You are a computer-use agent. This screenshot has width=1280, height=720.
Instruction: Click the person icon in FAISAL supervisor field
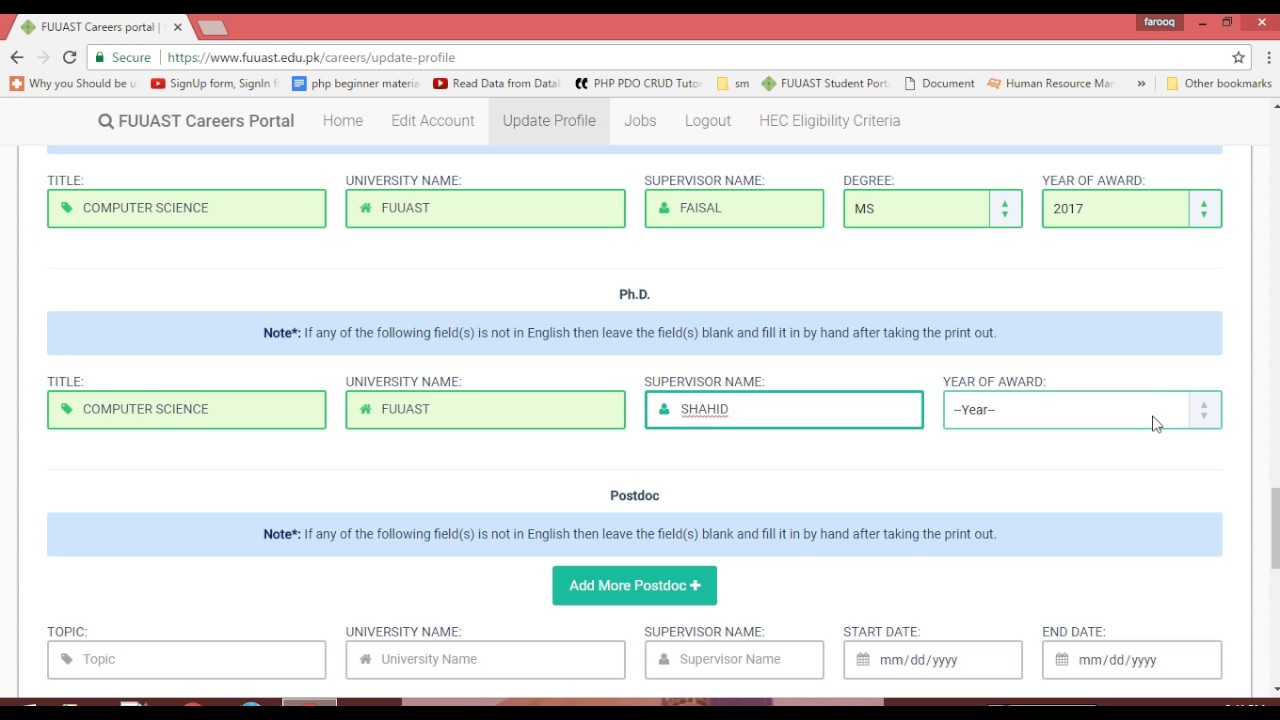pyautogui.click(x=664, y=208)
